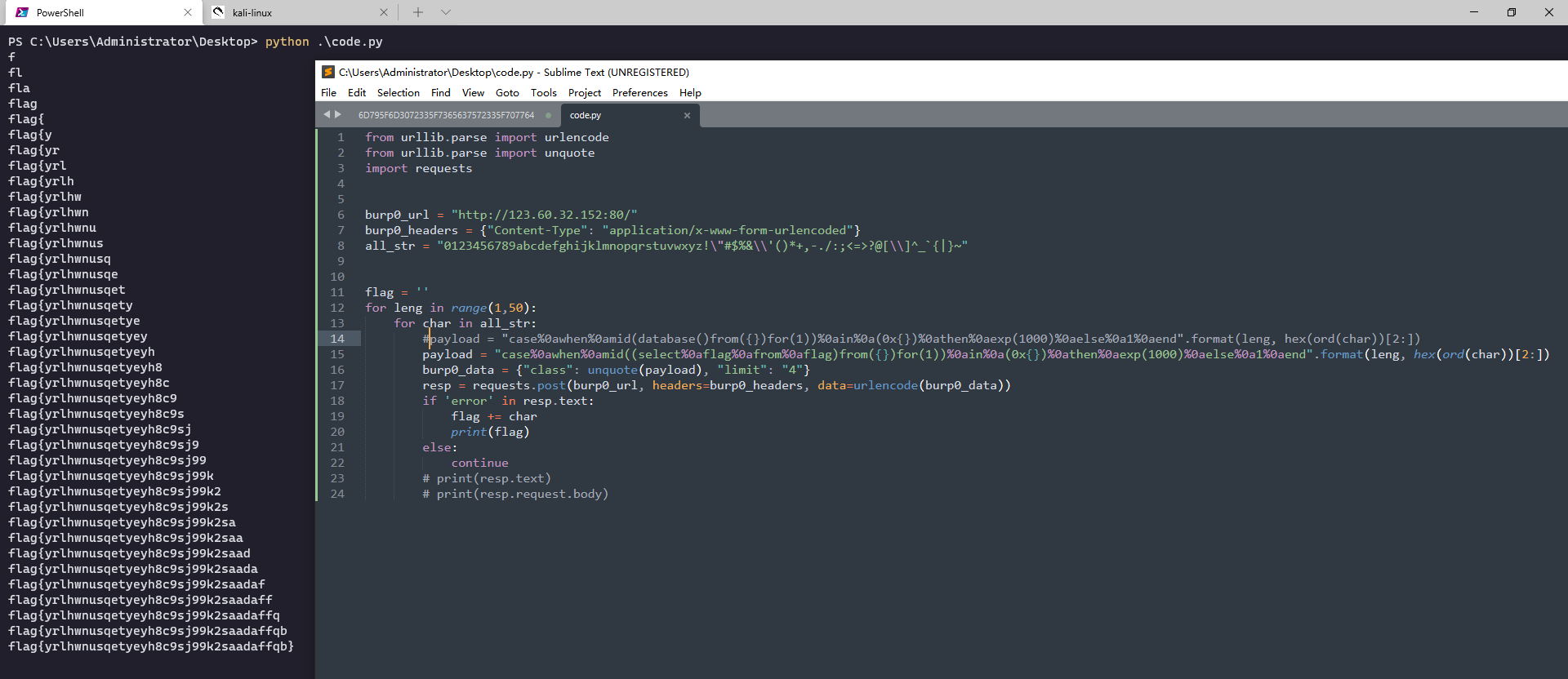
Task: Open the Preferences menu
Action: [640, 92]
